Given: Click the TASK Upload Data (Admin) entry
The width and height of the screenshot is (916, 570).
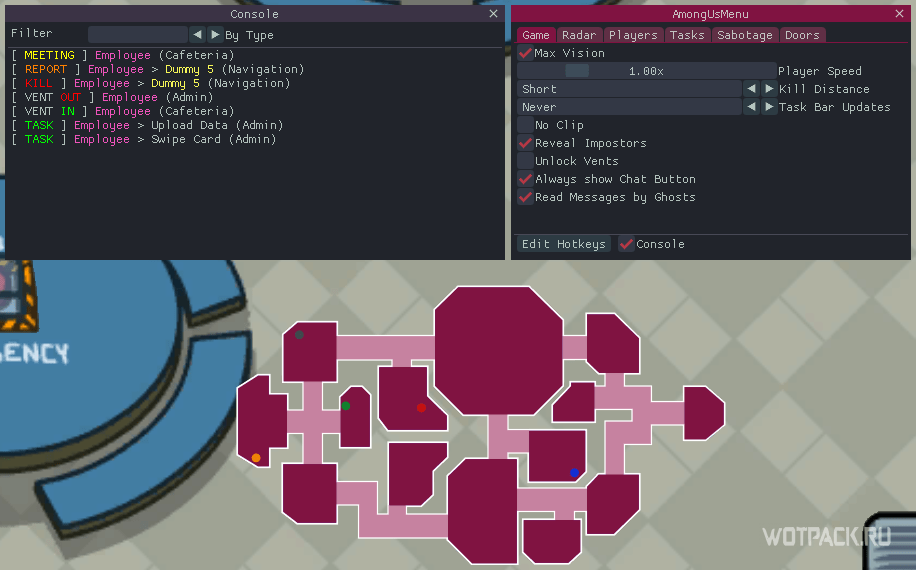Looking at the screenshot, I should [x=147, y=125].
